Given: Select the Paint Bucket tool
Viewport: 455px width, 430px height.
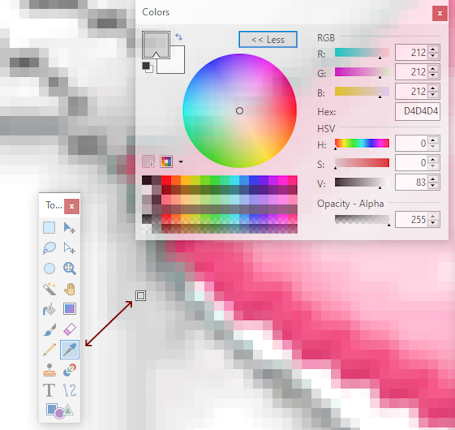Looking at the screenshot, I should point(49,309).
